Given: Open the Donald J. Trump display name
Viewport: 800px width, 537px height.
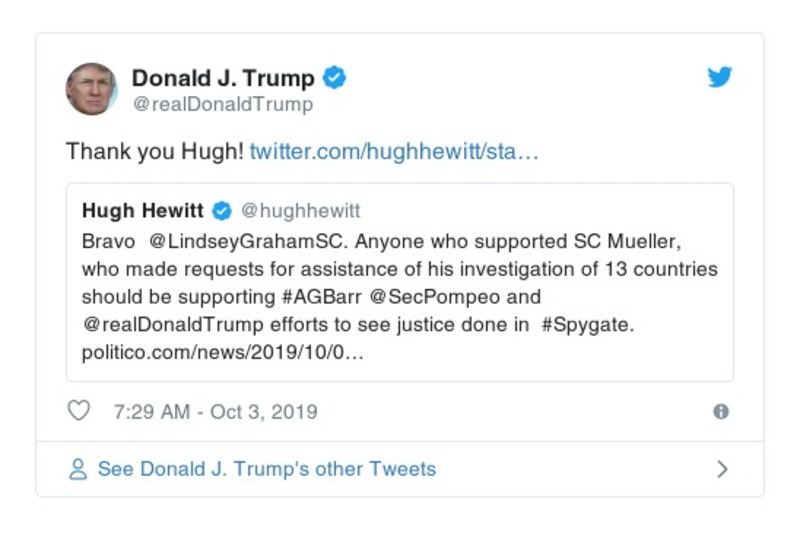Looking at the screenshot, I should pos(223,78).
